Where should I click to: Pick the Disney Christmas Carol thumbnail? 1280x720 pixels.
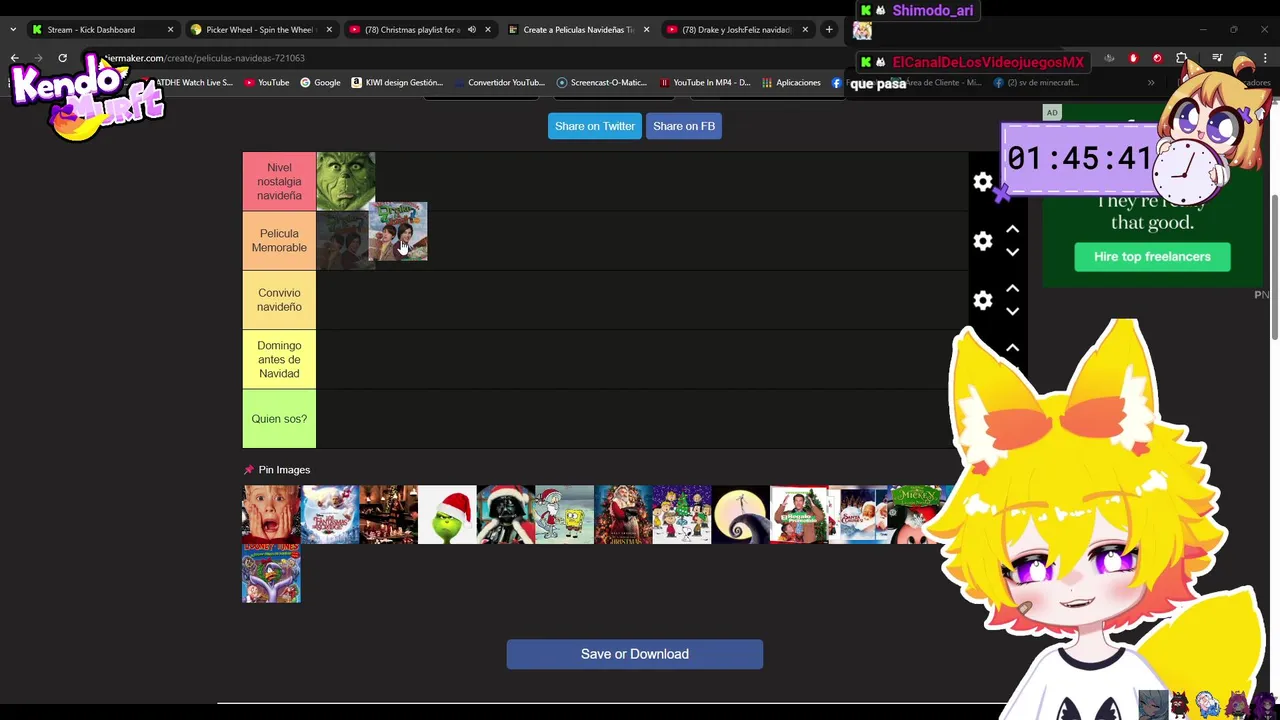click(x=330, y=515)
